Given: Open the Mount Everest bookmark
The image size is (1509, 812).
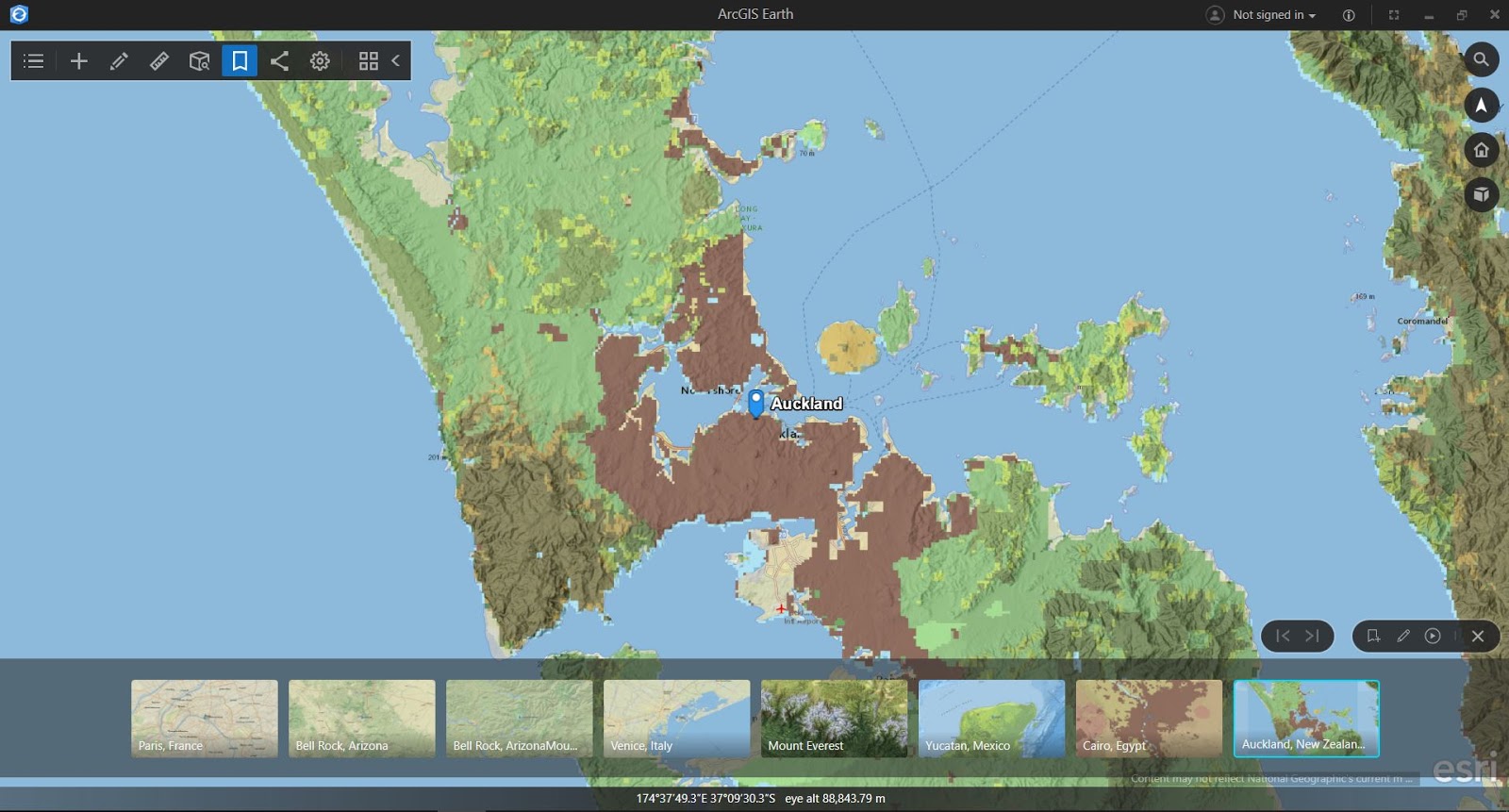Looking at the screenshot, I should 835,719.
